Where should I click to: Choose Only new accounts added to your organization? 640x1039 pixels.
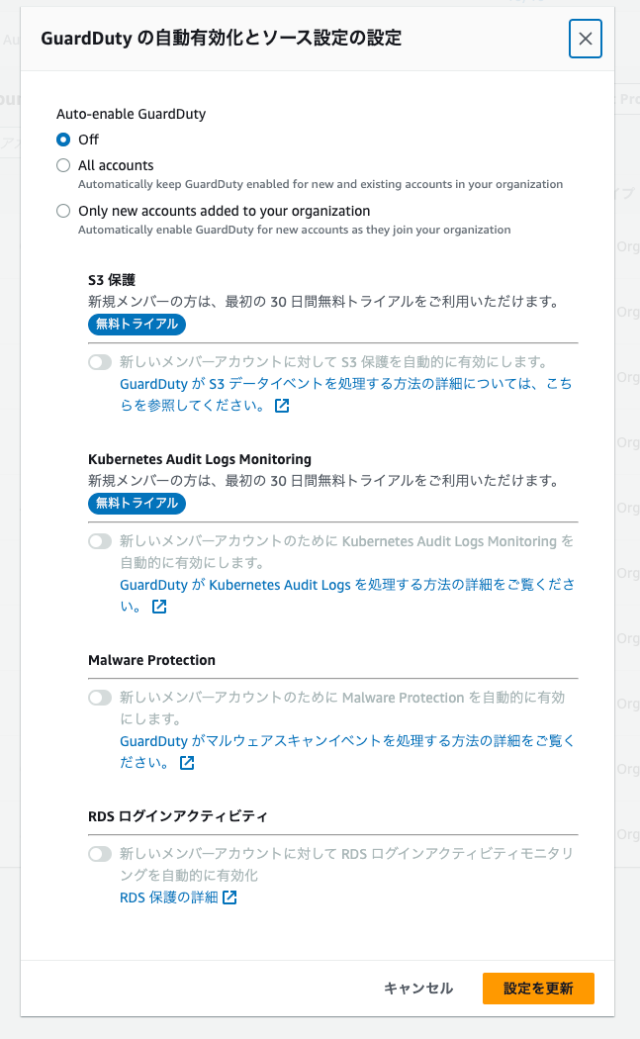[64, 211]
